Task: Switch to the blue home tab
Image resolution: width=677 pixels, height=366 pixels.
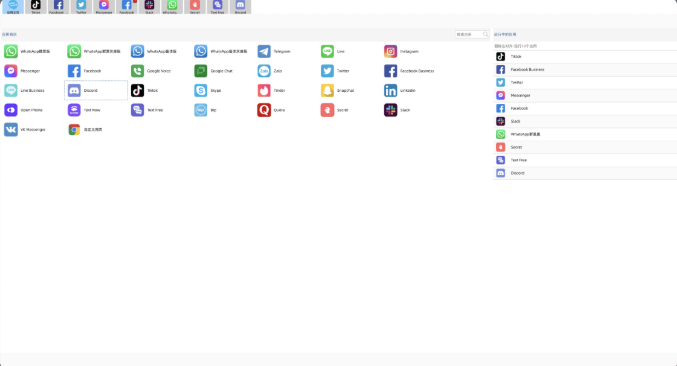Action: coord(13,7)
